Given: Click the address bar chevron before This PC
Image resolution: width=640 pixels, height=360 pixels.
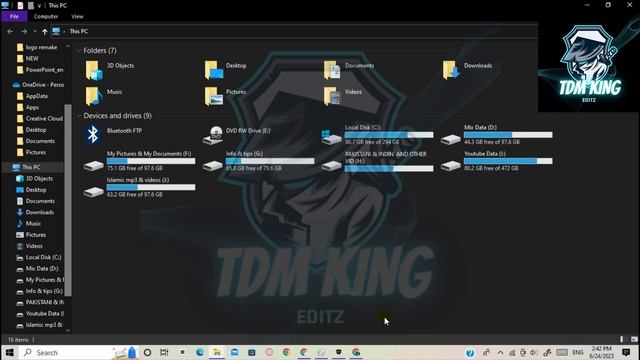Looking at the screenshot, I should click(64, 31).
